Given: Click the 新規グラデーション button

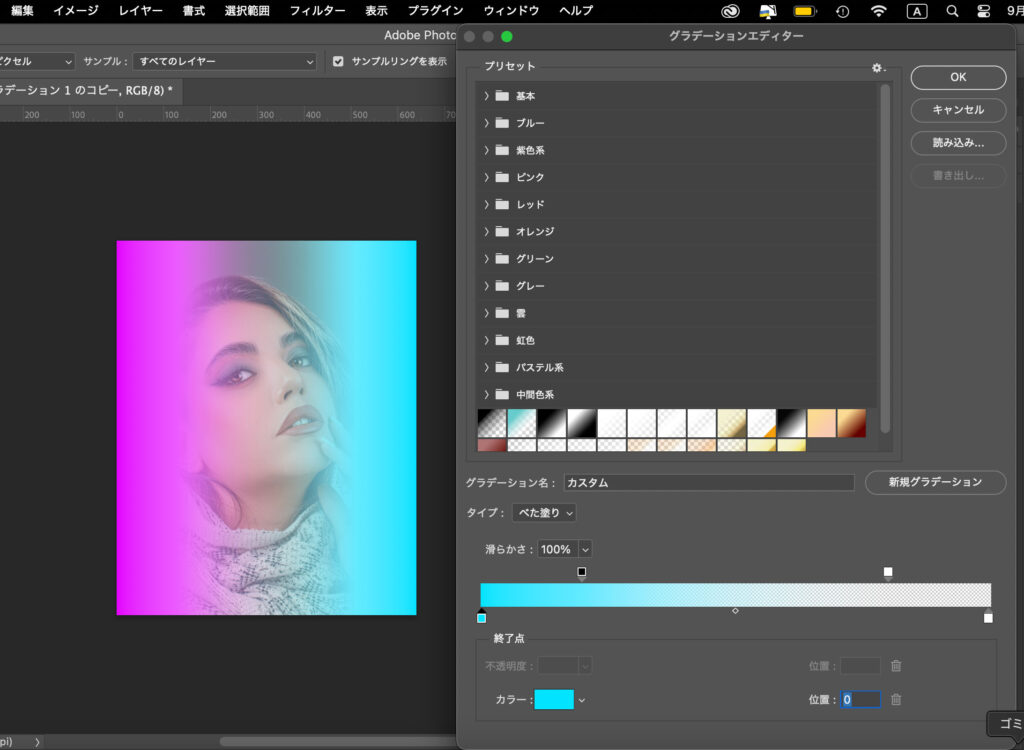Looking at the screenshot, I should pos(935,482).
